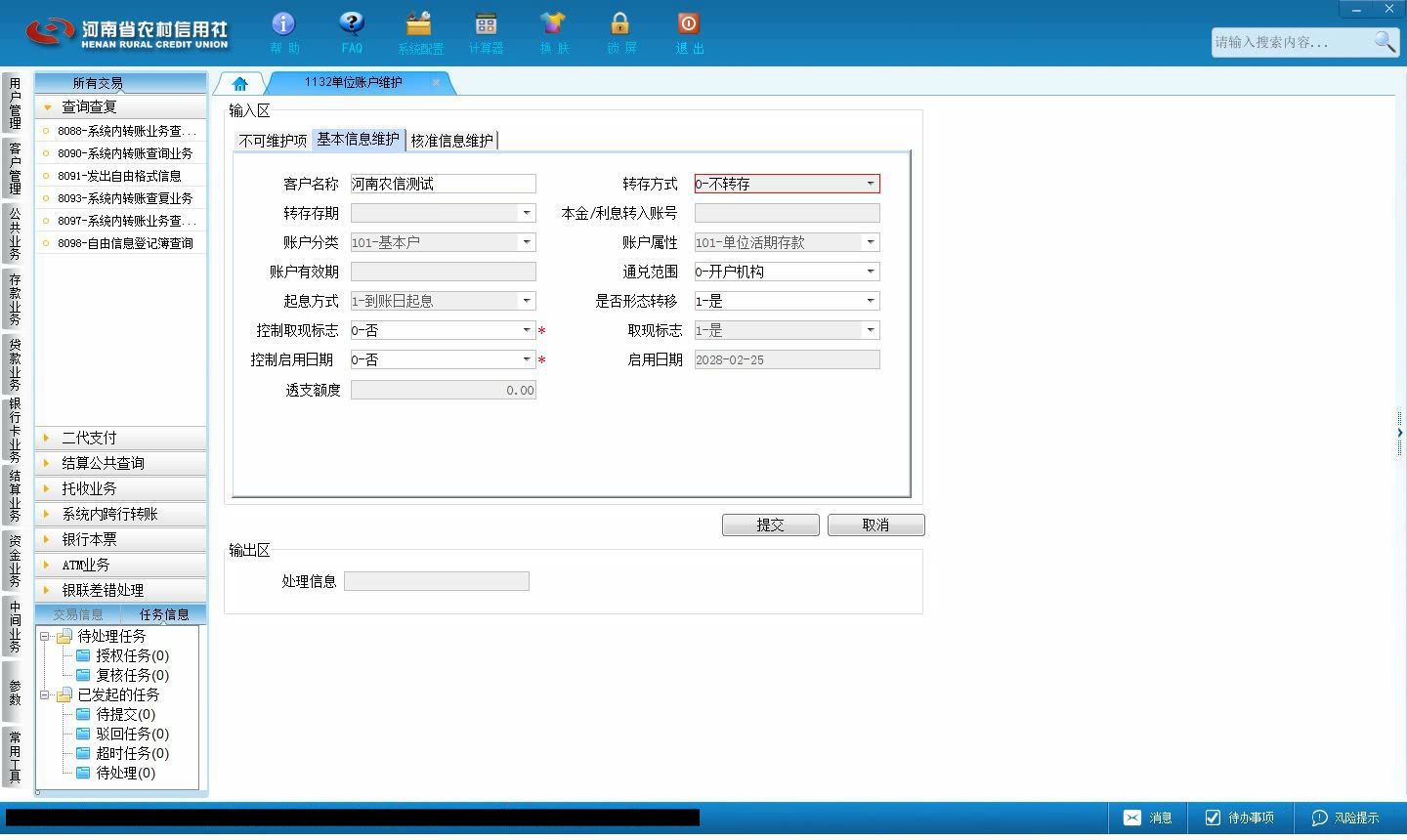
Task: Open 8090-系统内转账查询业务 transaction
Action: coord(121,153)
